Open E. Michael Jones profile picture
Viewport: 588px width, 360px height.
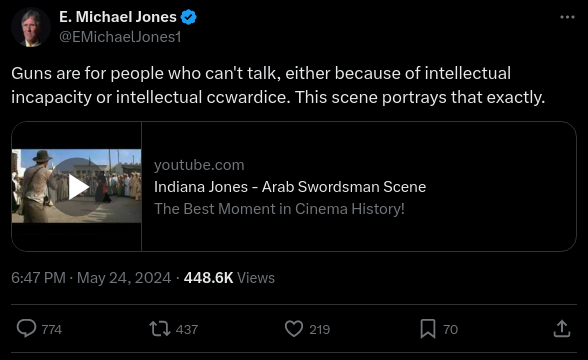pos(31,27)
